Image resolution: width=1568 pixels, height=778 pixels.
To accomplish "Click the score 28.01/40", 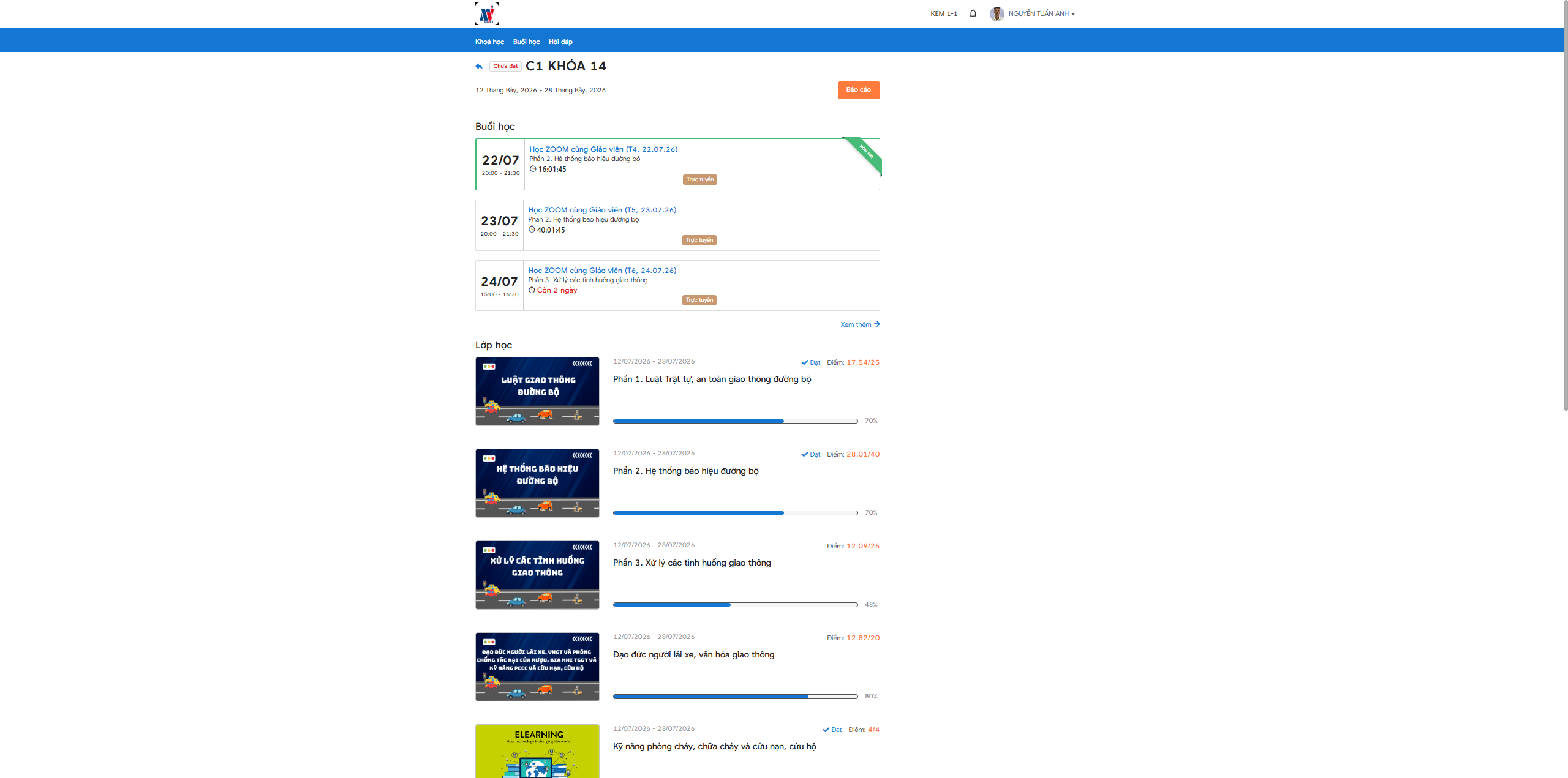I will click(863, 454).
